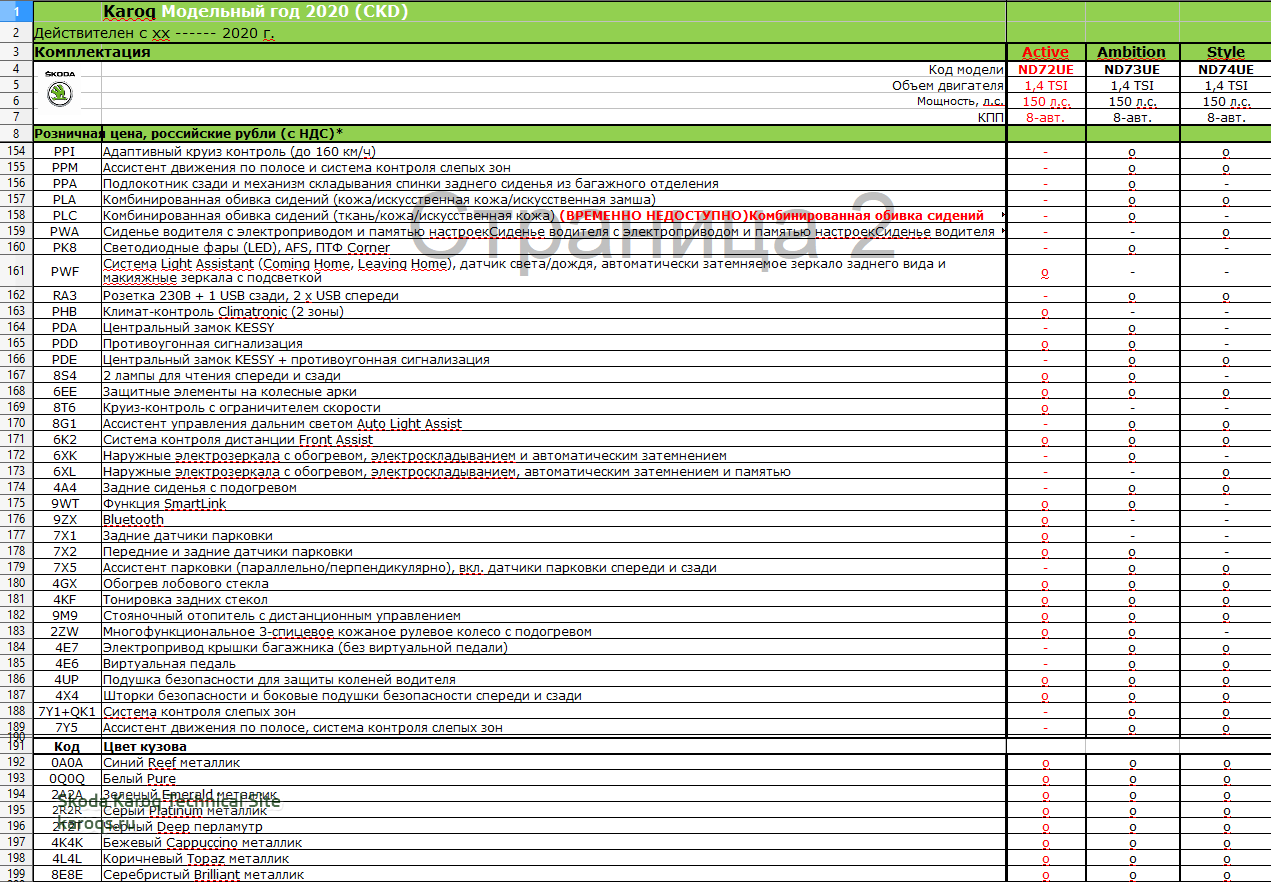
Task: Select 'Бежевый Cappuccino металлик' color cell
Action: 553,842
